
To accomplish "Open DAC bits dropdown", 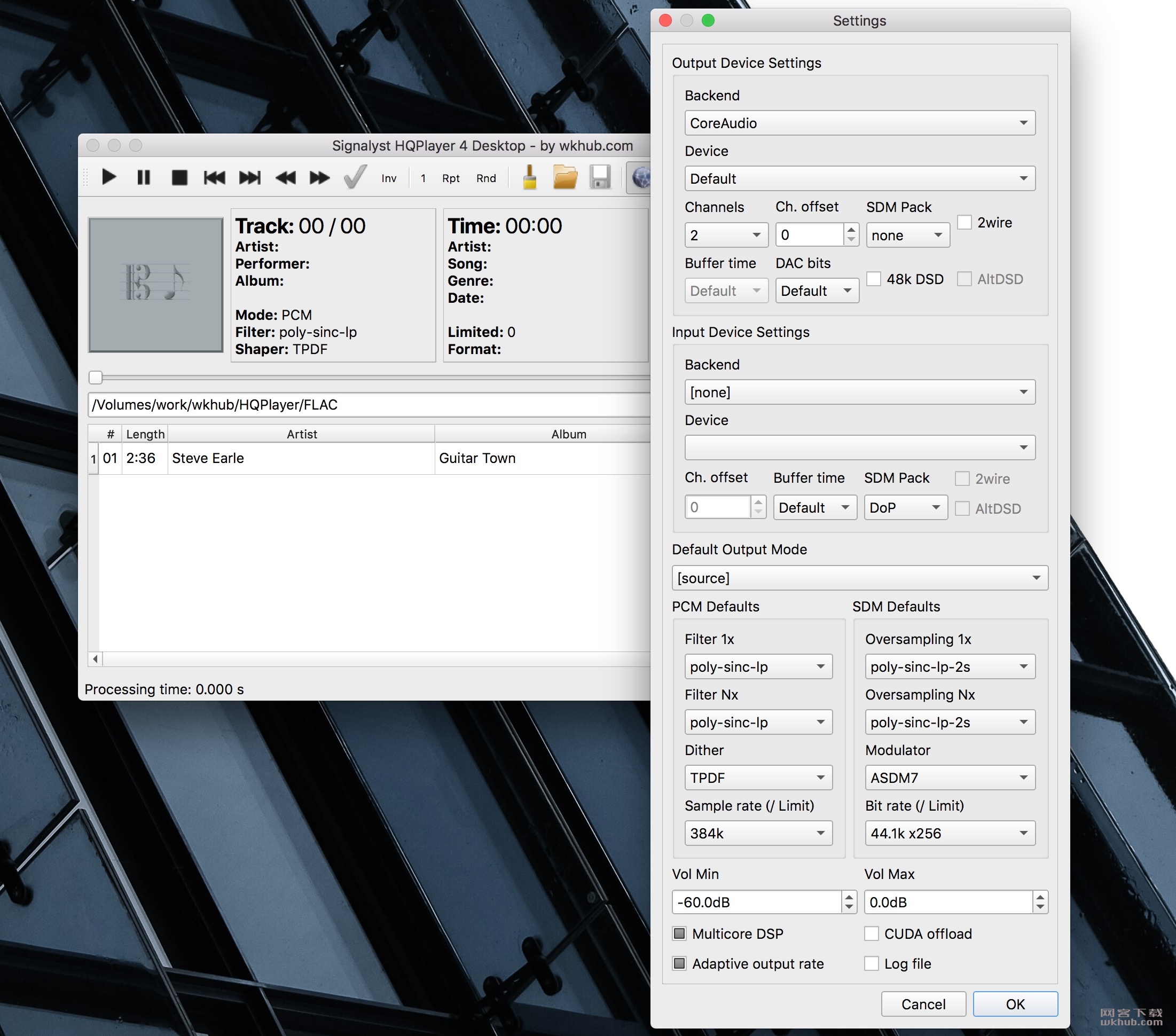I will [x=817, y=291].
